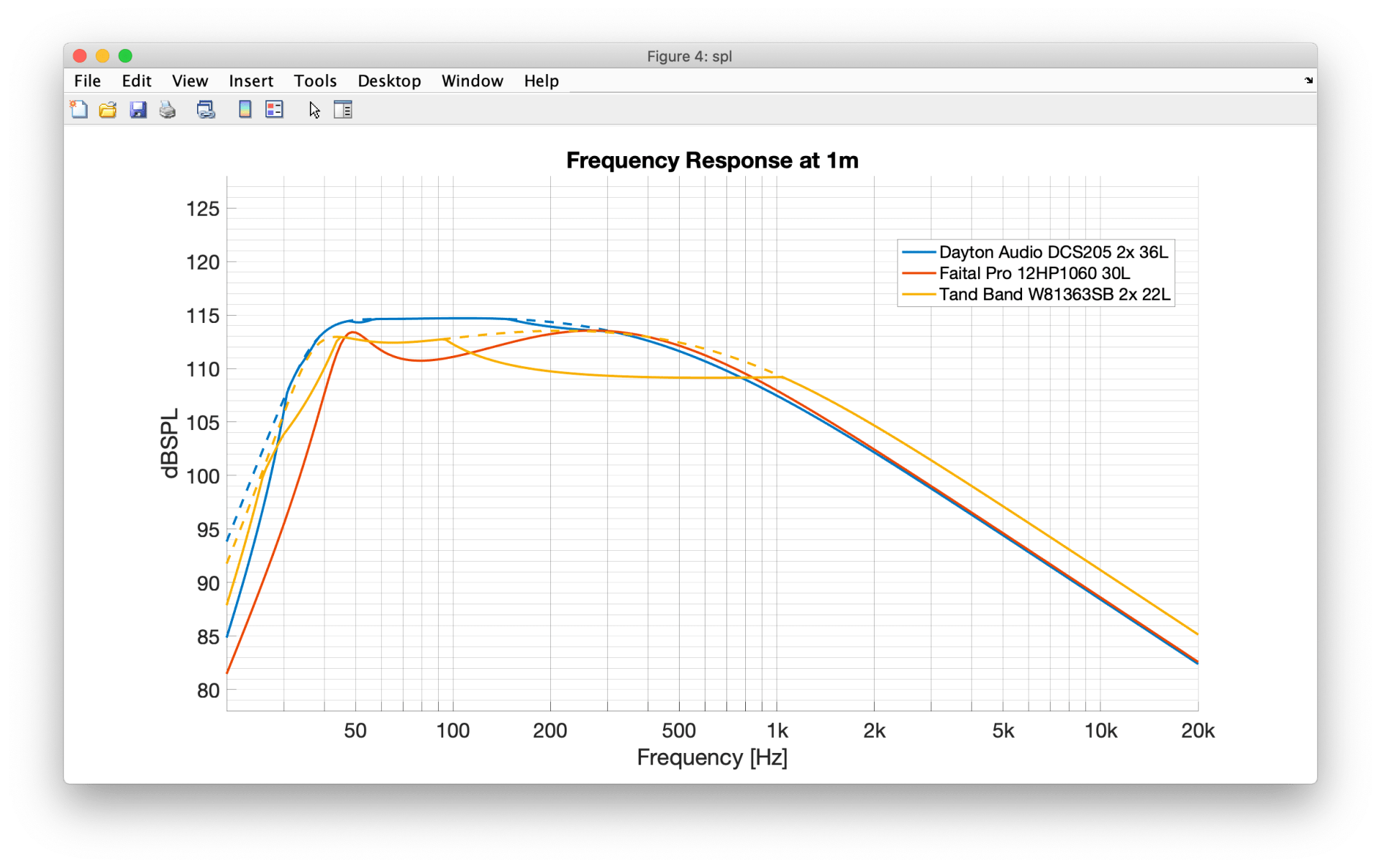The width and height of the screenshot is (1381, 868).
Task: Open the View menu
Action: pyautogui.click(x=190, y=81)
